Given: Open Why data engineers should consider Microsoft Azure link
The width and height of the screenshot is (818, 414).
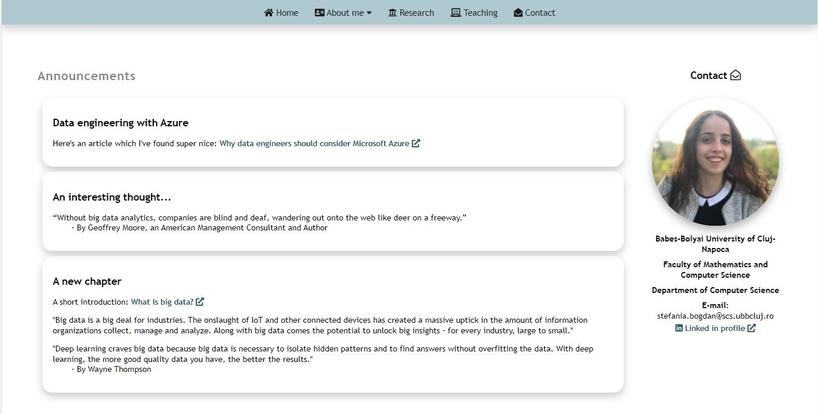Looking at the screenshot, I should pyautogui.click(x=314, y=143).
